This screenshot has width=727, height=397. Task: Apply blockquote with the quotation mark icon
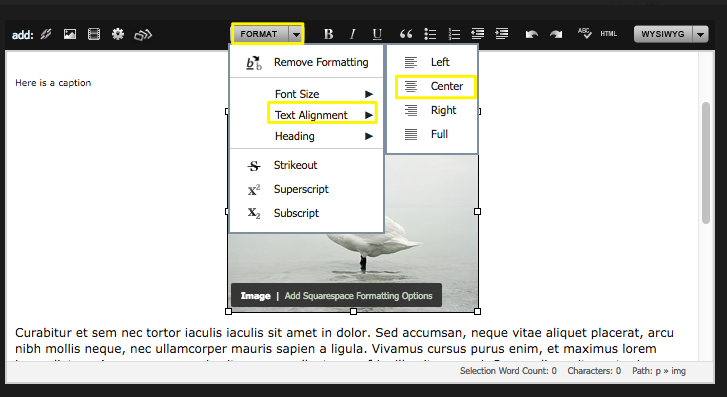(x=406, y=34)
